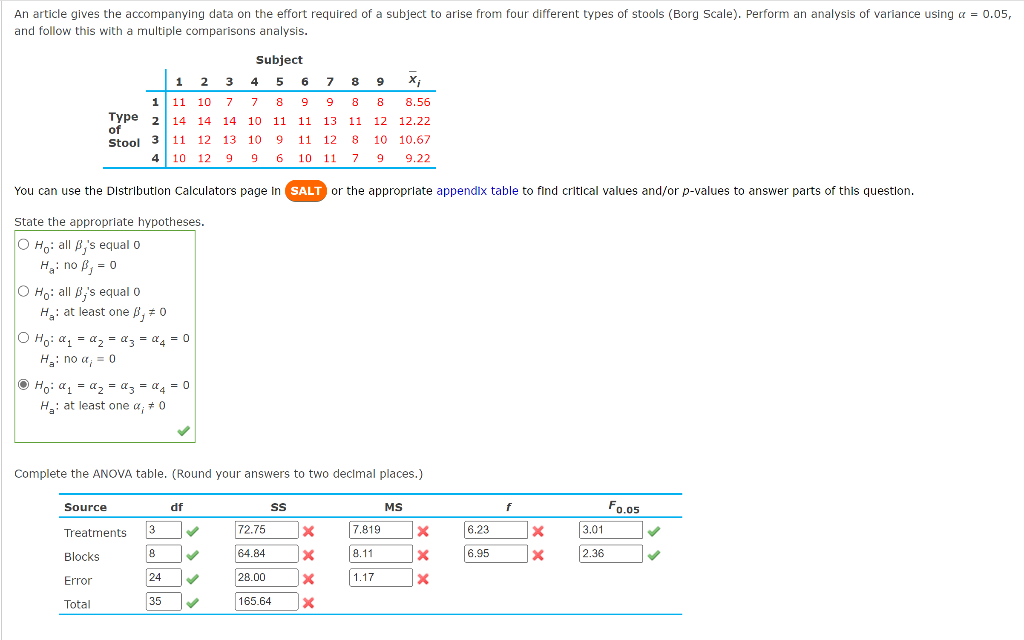Viewport: 1024px width, 640px height.
Task: Open the SALT distribution calculators
Action: point(306,191)
